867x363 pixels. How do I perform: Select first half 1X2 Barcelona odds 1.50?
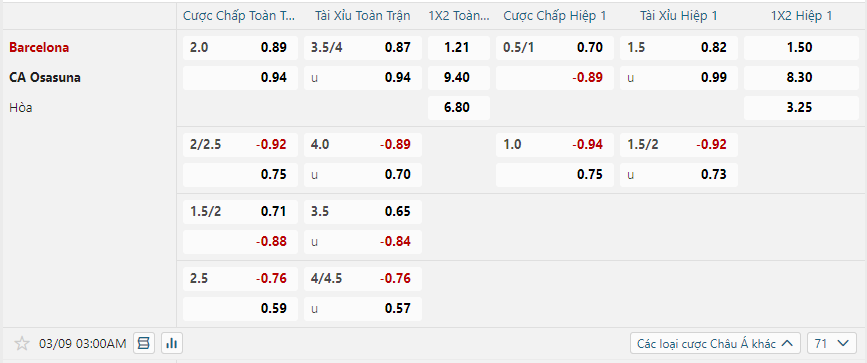[801, 48]
